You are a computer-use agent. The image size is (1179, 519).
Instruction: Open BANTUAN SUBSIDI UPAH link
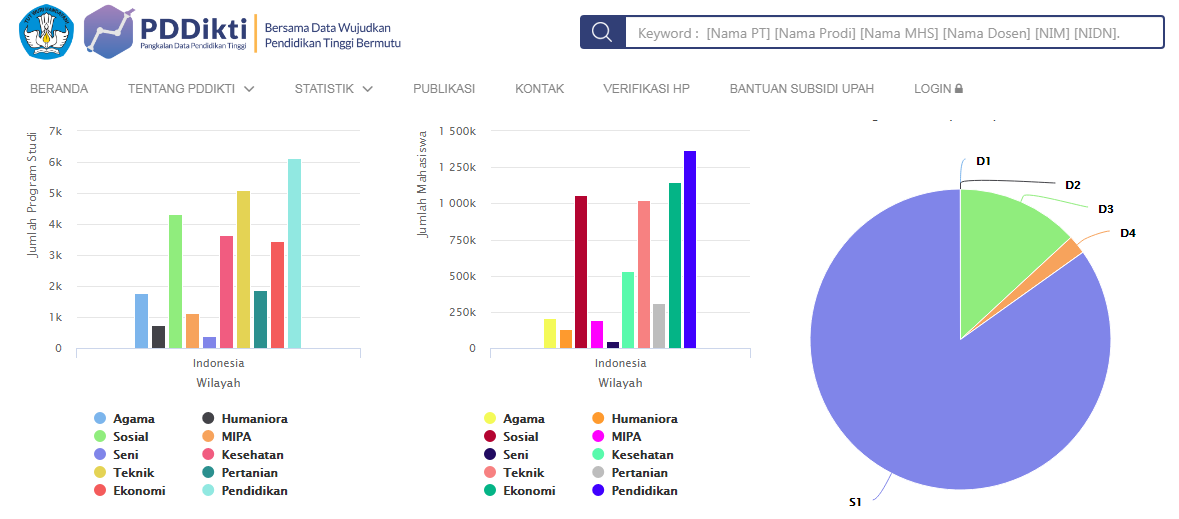tap(802, 89)
